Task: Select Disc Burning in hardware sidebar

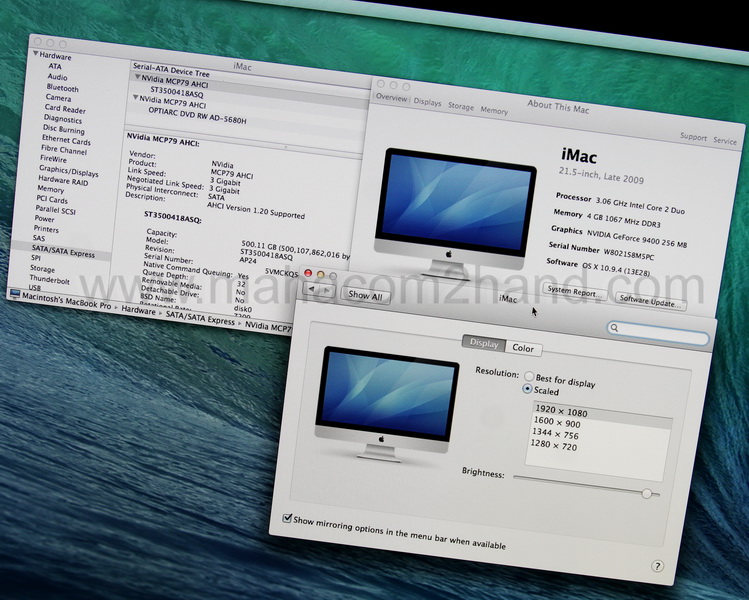Action: (64, 129)
